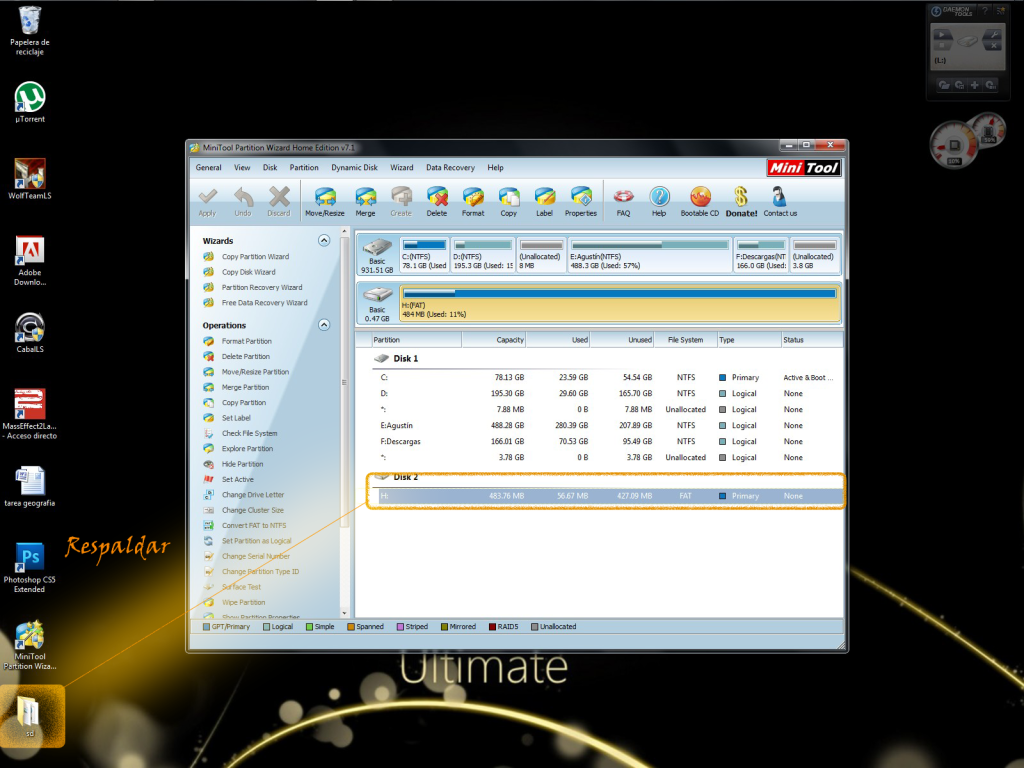The height and width of the screenshot is (768, 1024).
Task: Select C:(NTFS) block in disk map
Action: pyautogui.click(x=424, y=255)
